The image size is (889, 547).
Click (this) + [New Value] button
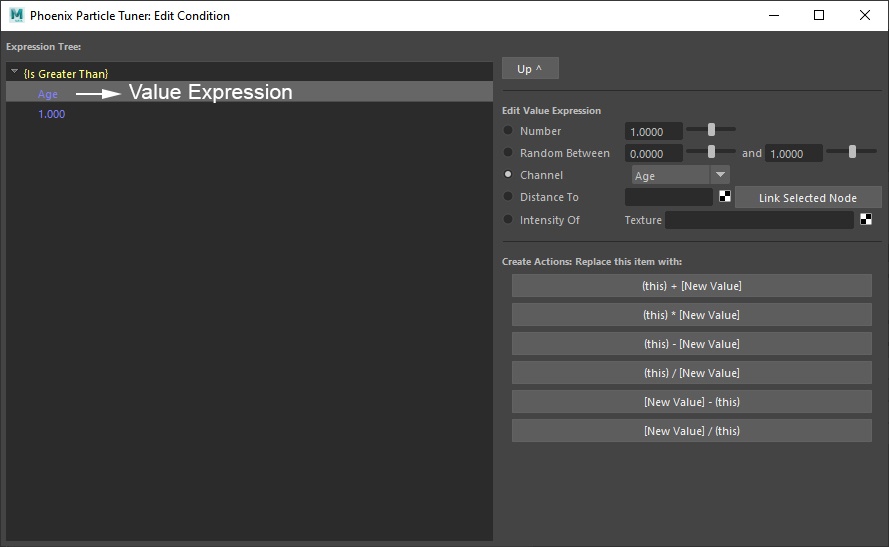[692, 286]
